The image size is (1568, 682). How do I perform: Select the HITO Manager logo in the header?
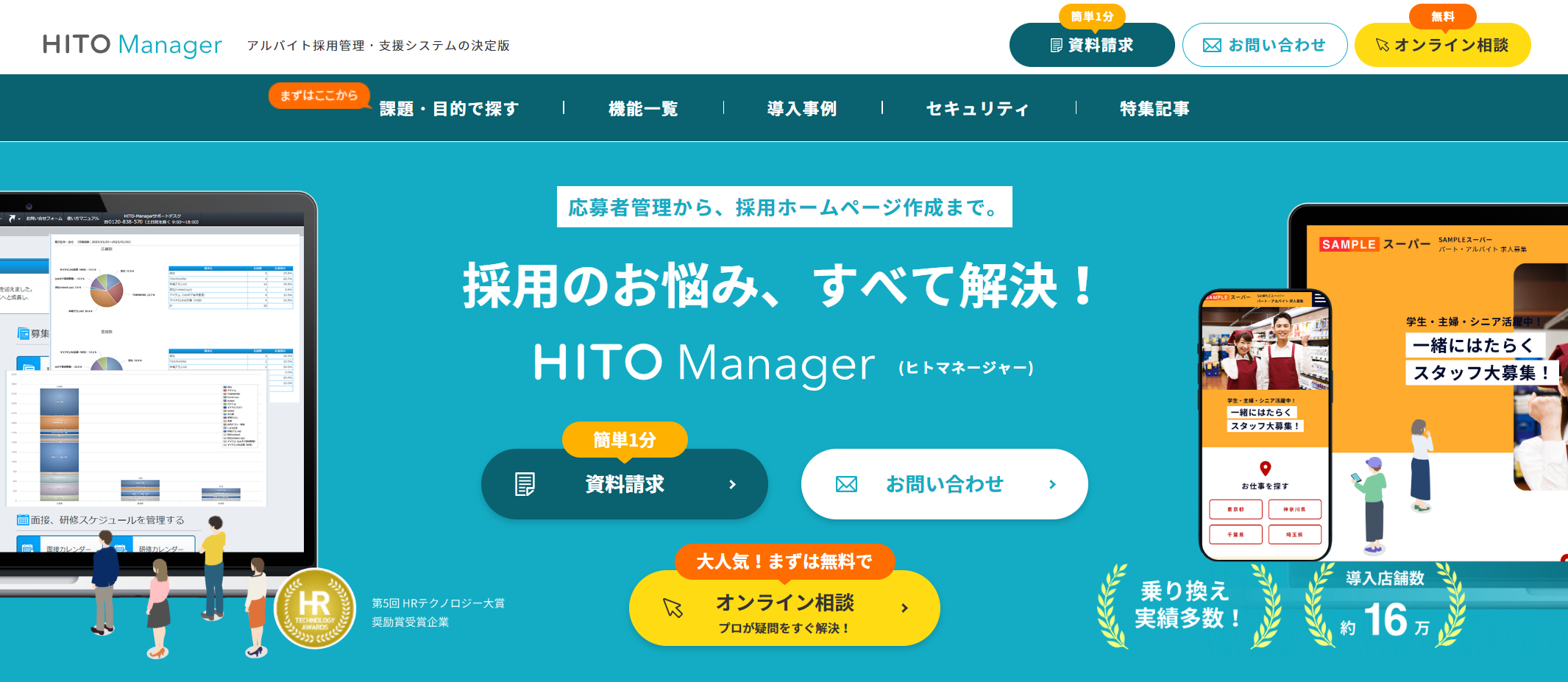tap(131, 45)
